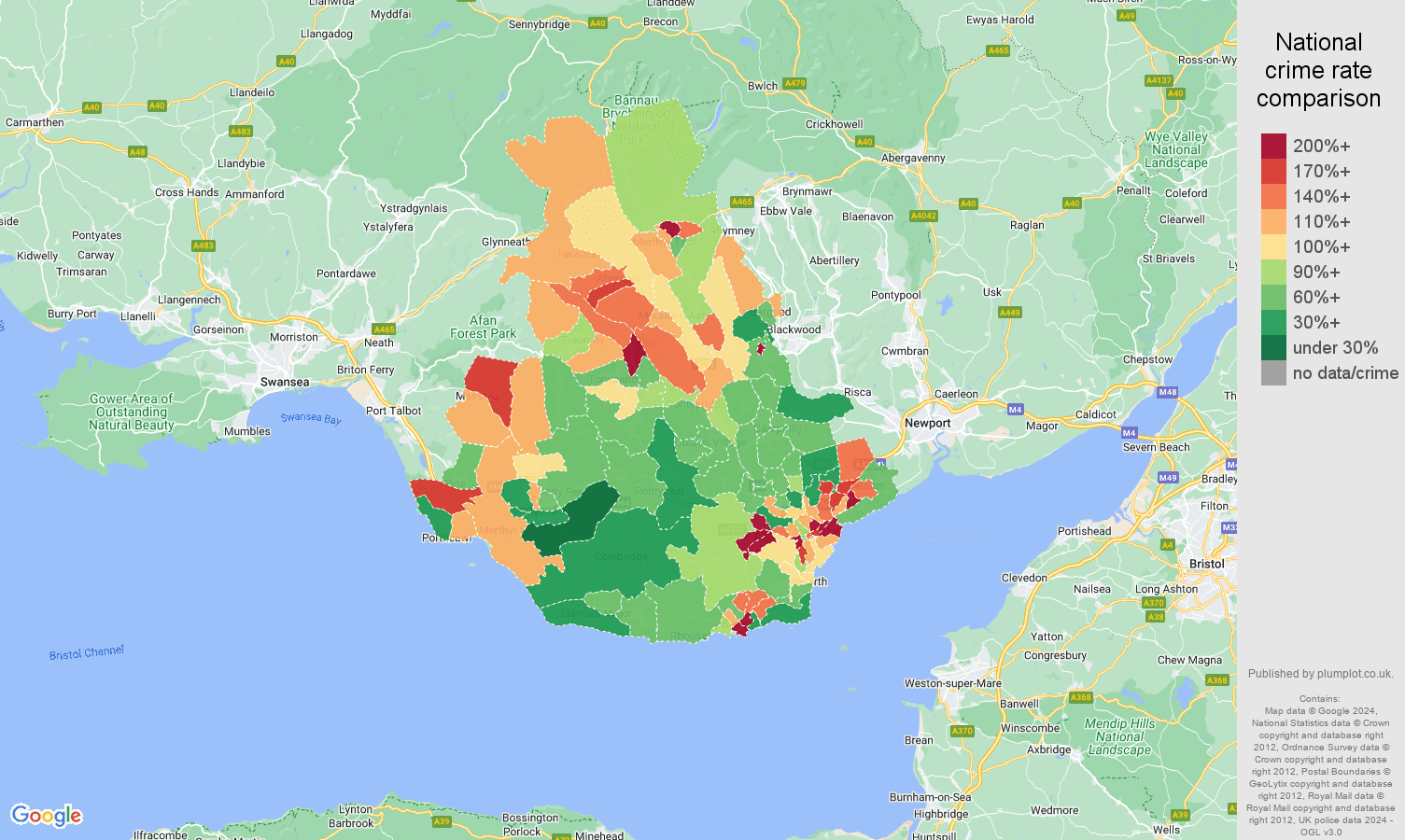Click the Caerleon town label
Screen dimensions: 1405x840
point(956,394)
